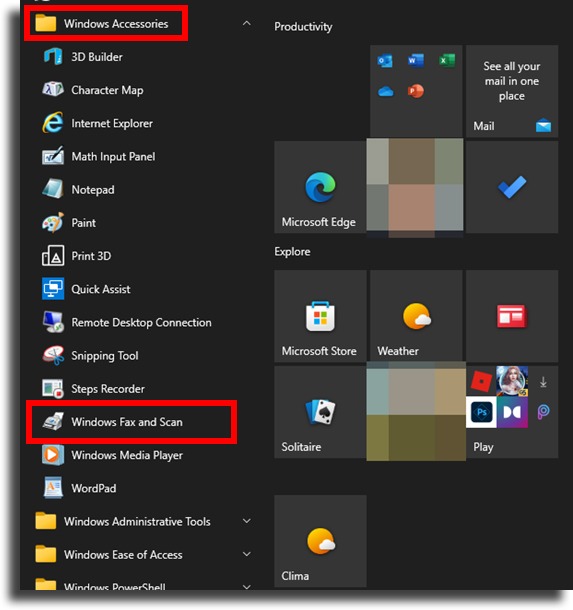This screenshot has width=573, height=610.
Task: Click 'Play' folder tile label
Action: tap(483, 447)
